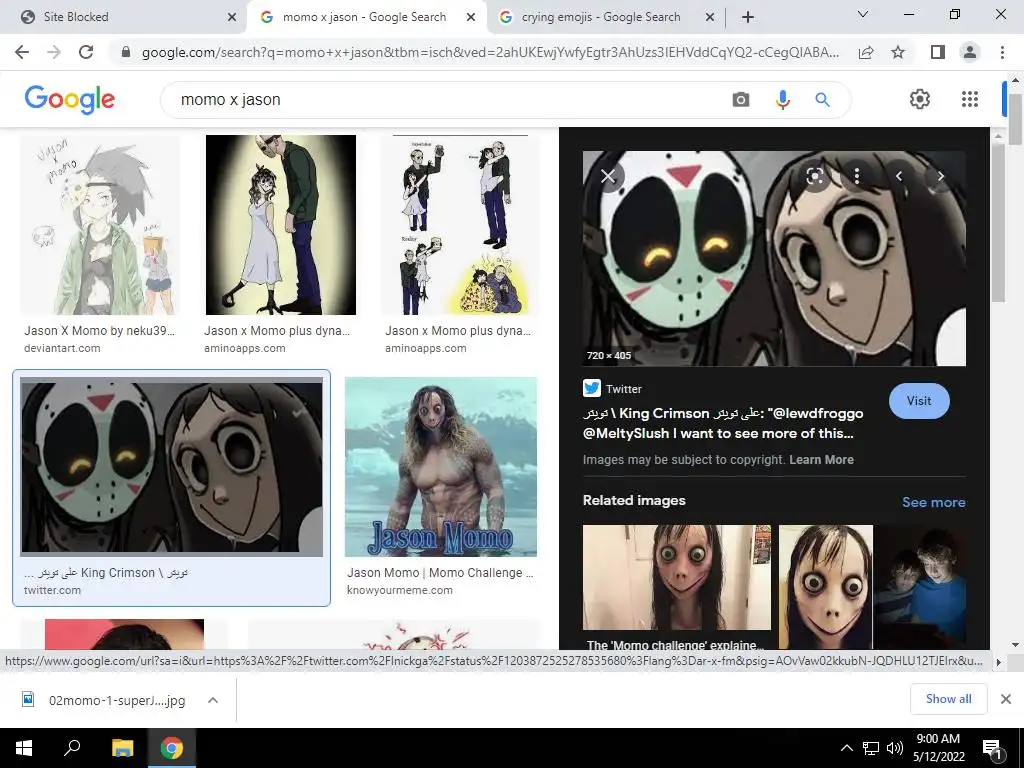Click the preview panel scrollbar
The height and width of the screenshot is (768, 1024).
pos(997,222)
